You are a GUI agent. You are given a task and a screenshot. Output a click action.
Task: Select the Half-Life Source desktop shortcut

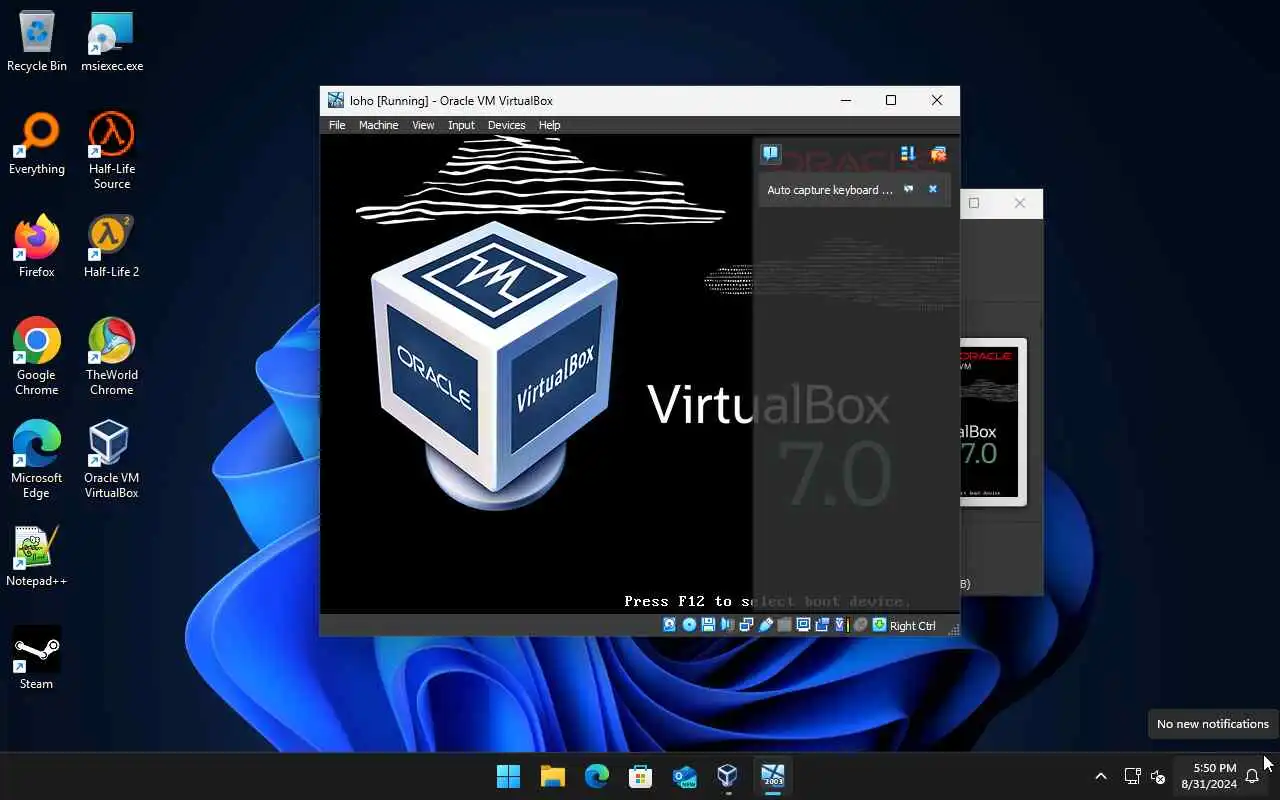point(112,150)
